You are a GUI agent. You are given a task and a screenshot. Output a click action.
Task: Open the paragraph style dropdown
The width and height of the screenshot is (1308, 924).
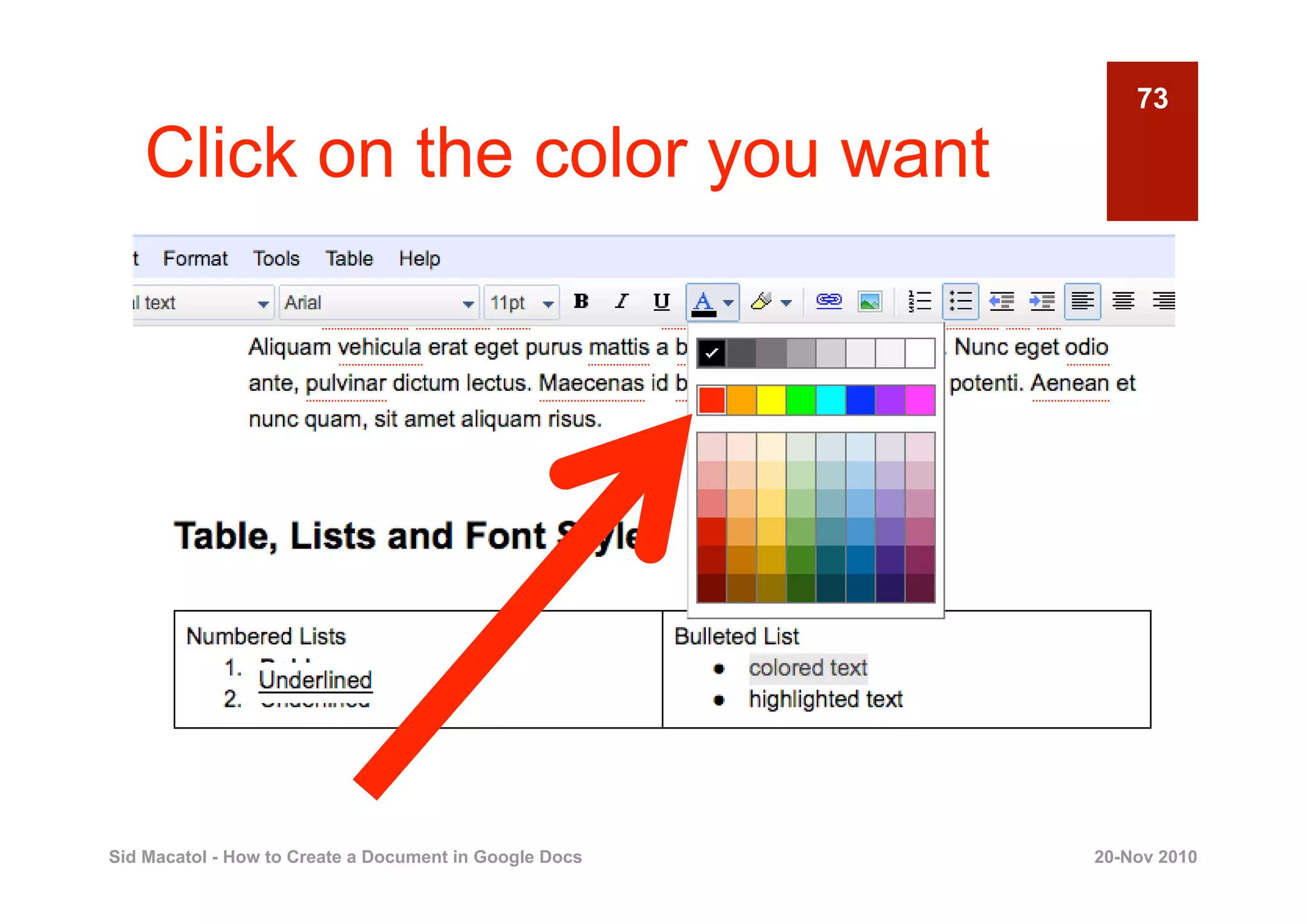(x=203, y=303)
